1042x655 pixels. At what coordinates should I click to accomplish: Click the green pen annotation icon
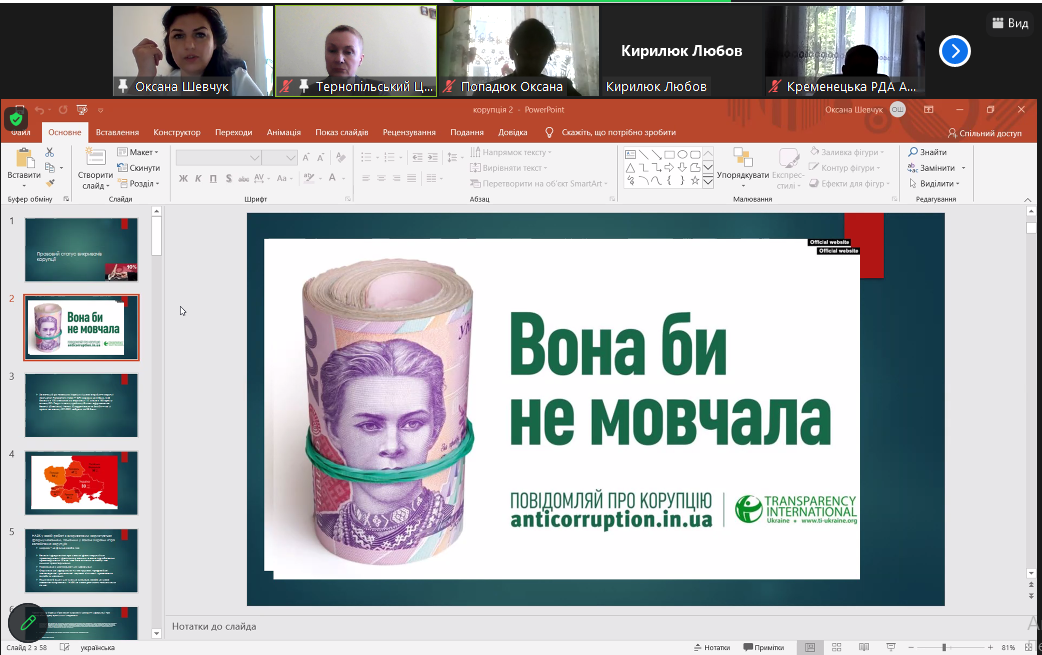28,622
